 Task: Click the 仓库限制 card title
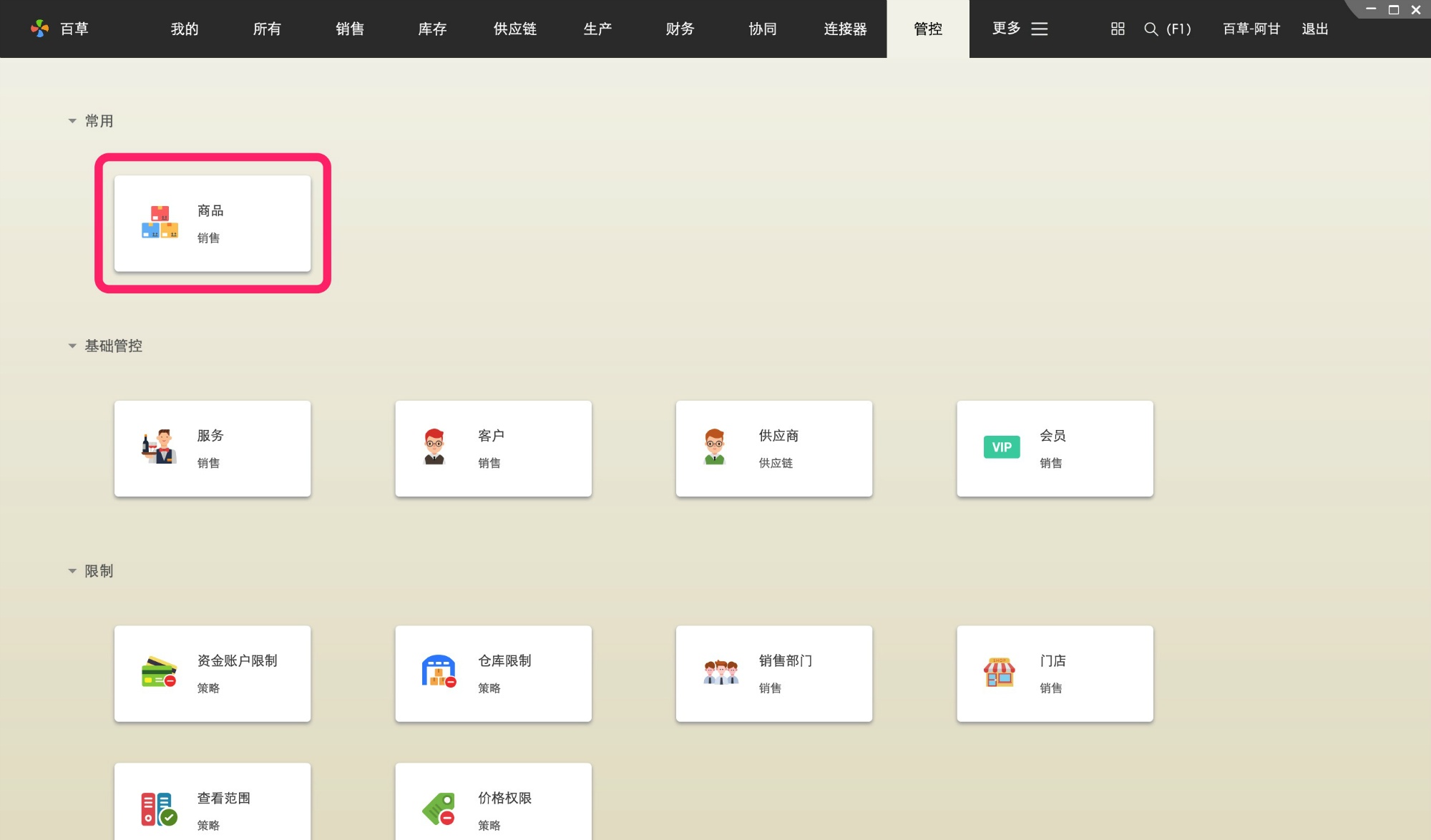[504, 660]
